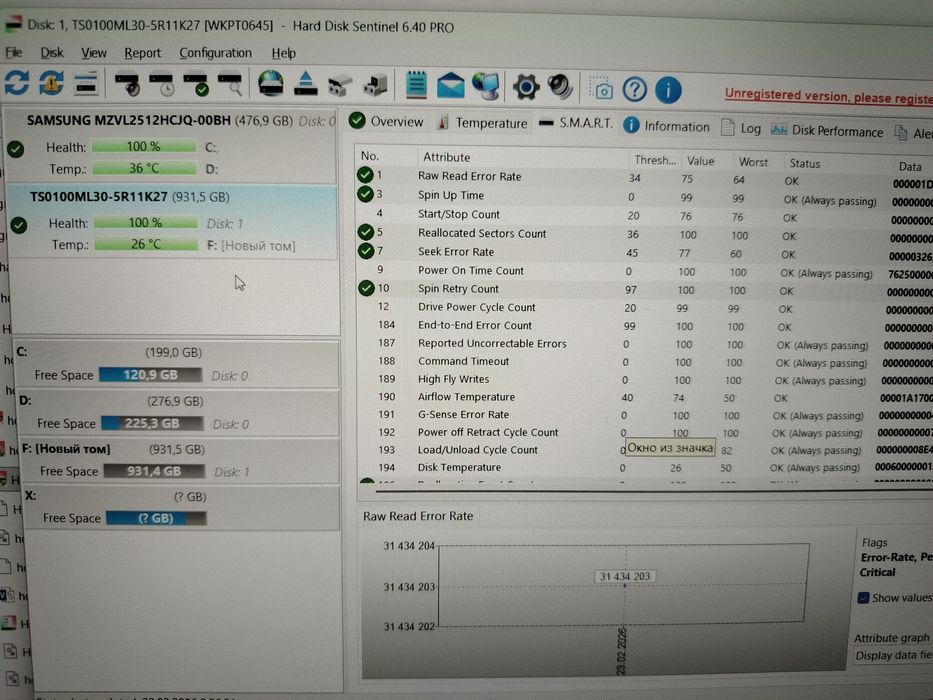Click the Samsung 36 °C temperature bar
Image resolution: width=933 pixels, height=700 pixels.
click(x=145, y=168)
